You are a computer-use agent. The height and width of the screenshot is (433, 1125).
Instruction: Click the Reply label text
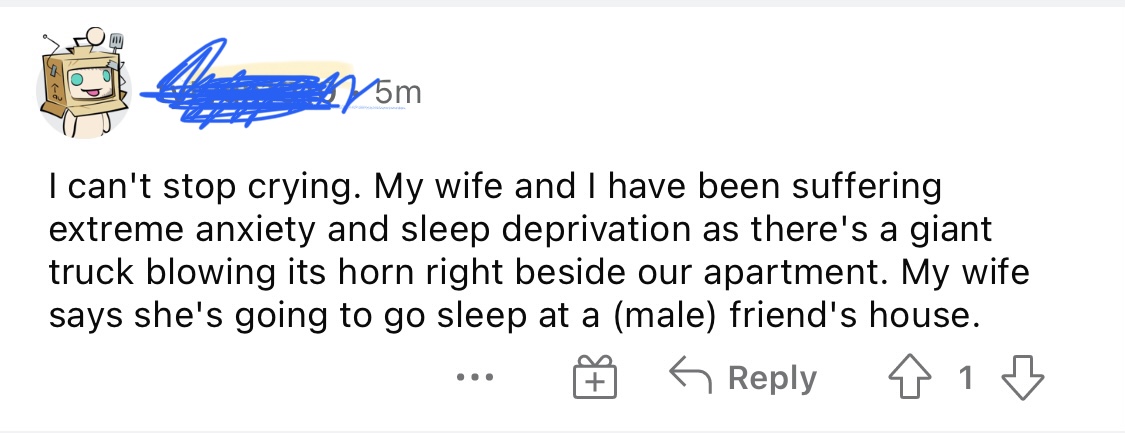click(772, 379)
